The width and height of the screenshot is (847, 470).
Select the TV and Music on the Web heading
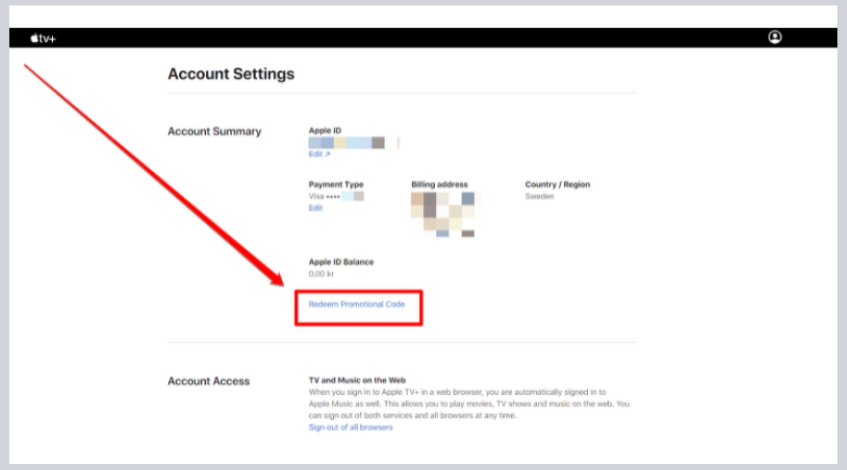coord(357,380)
